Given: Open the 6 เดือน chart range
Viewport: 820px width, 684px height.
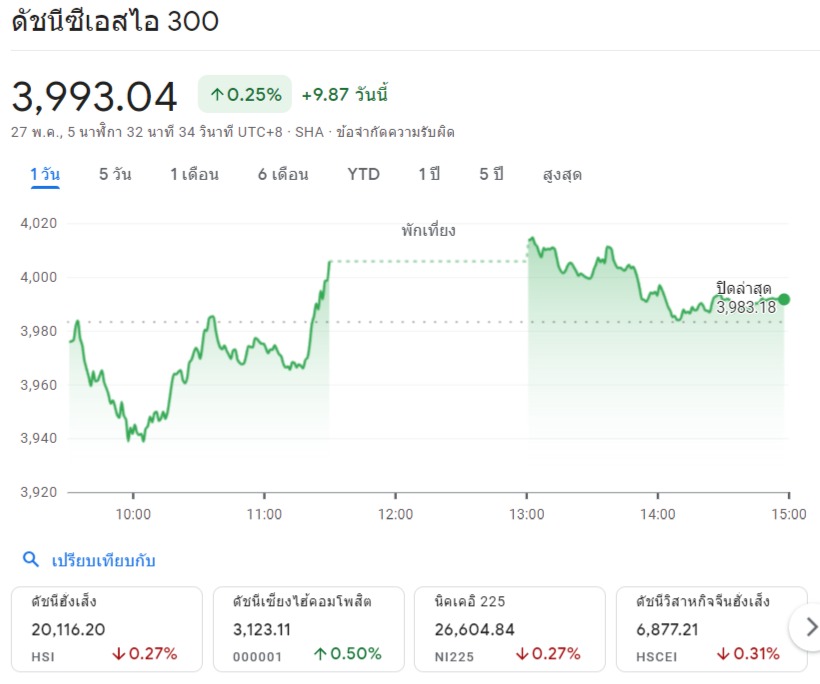Looking at the screenshot, I should click(283, 174).
